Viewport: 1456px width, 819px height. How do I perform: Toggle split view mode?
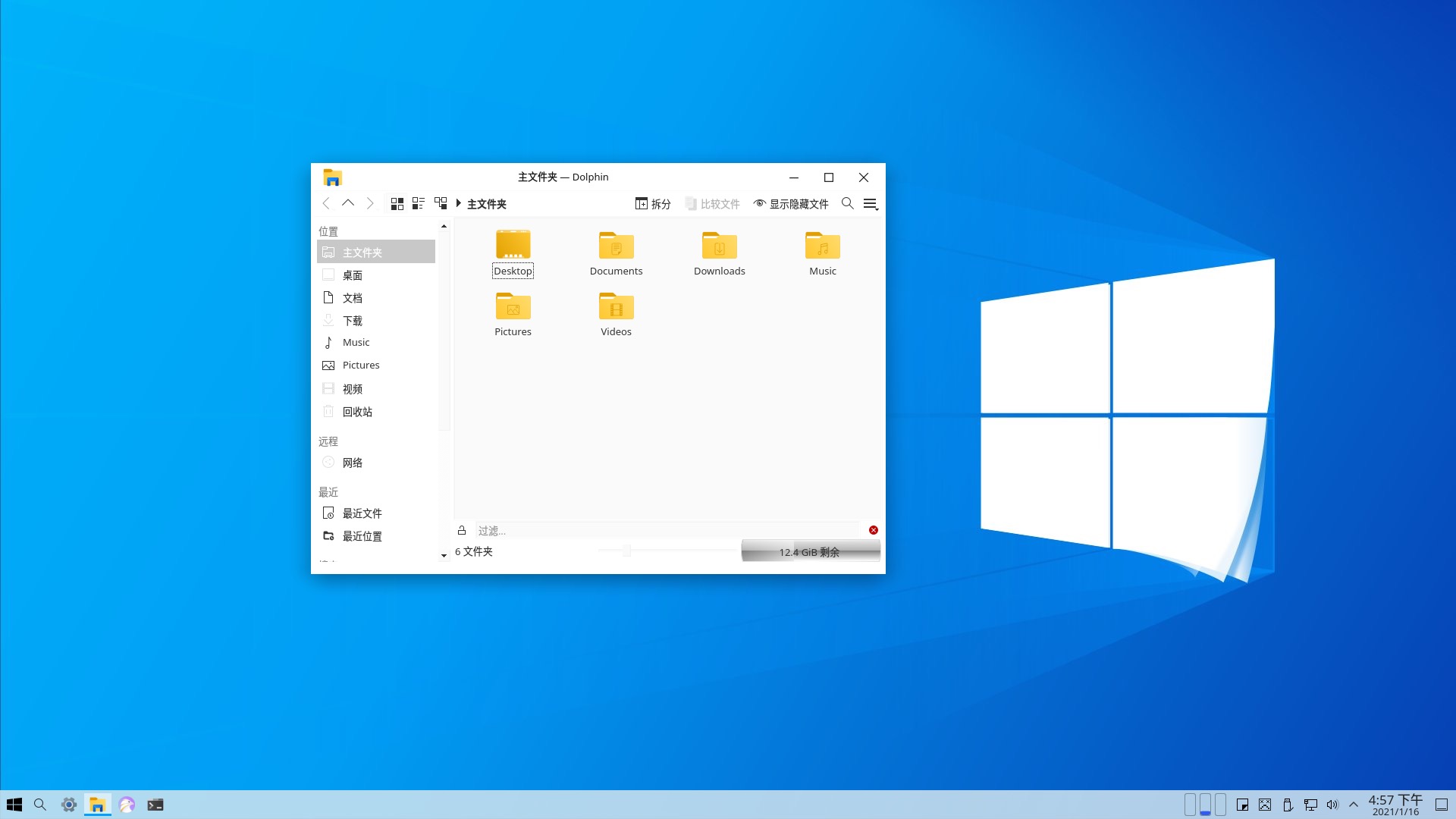tap(653, 203)
